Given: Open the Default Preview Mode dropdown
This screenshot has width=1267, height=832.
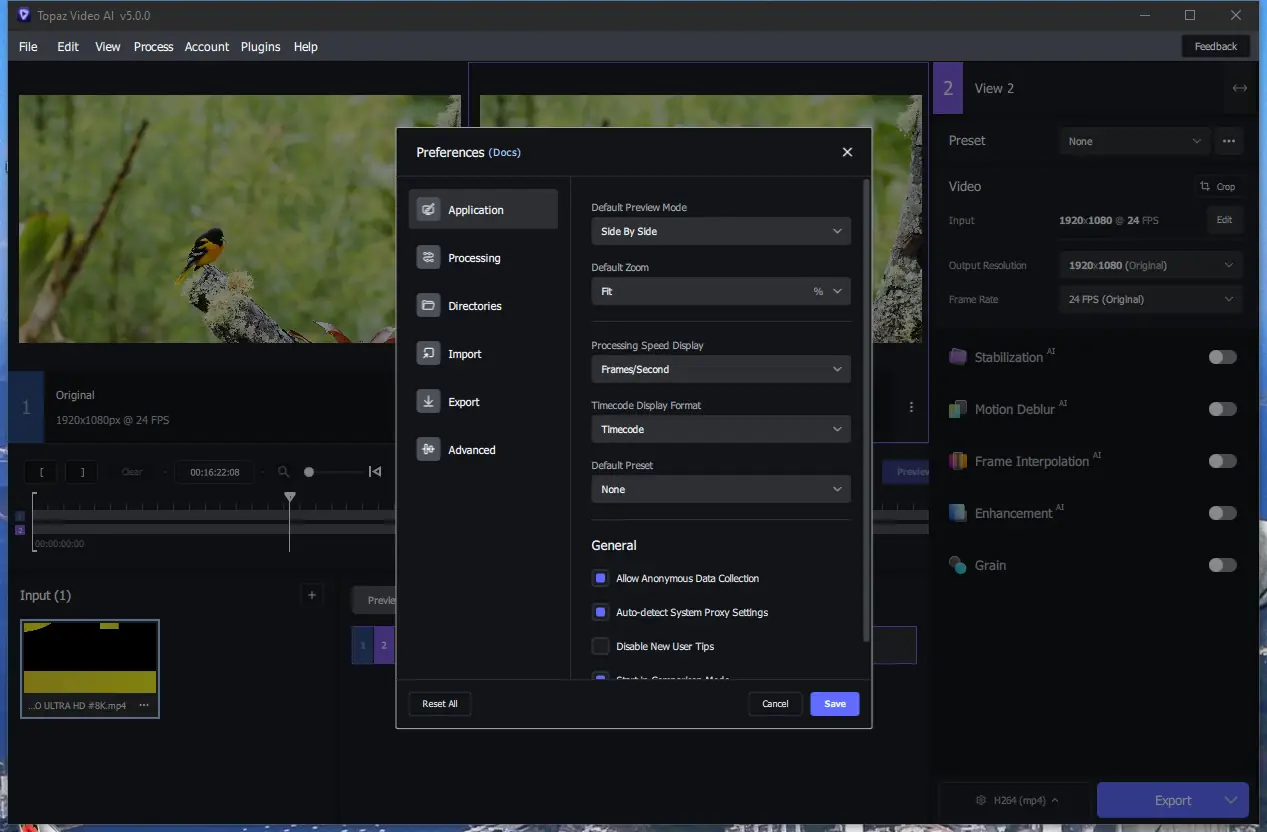Looking at the screenshot, I should (x=721, y=231).
